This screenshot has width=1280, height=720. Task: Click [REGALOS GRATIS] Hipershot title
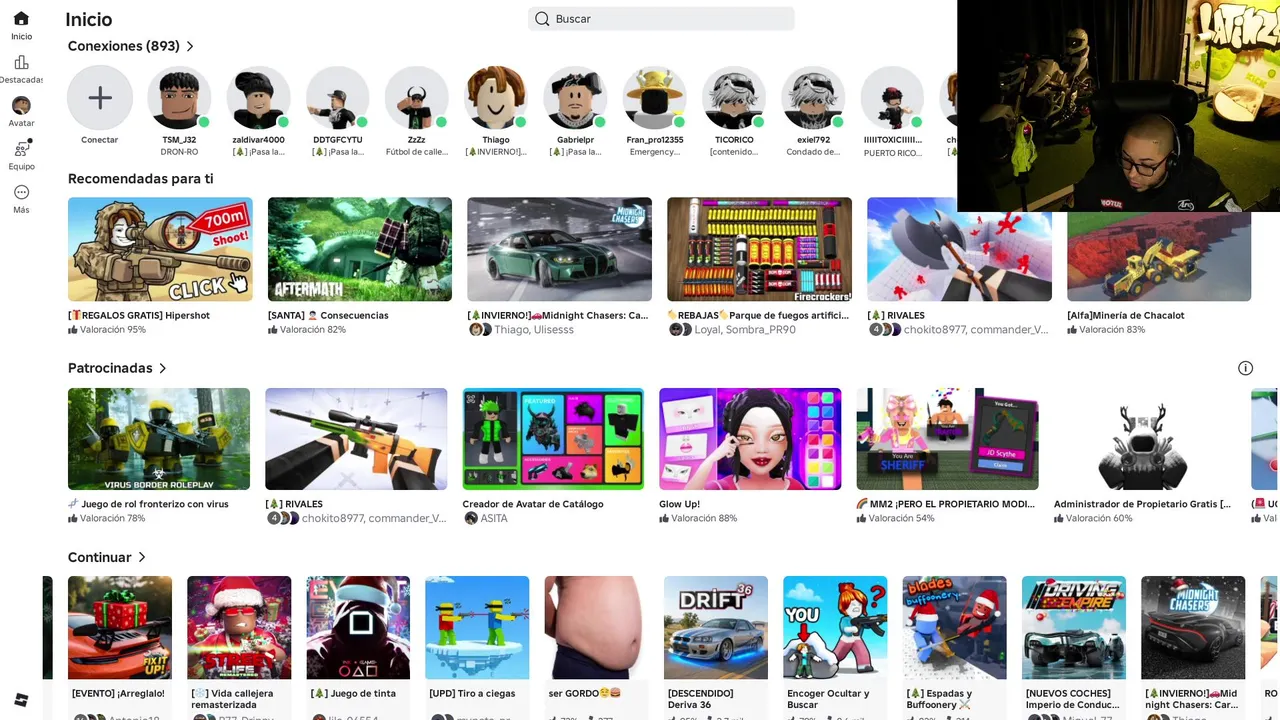point(139,315)
